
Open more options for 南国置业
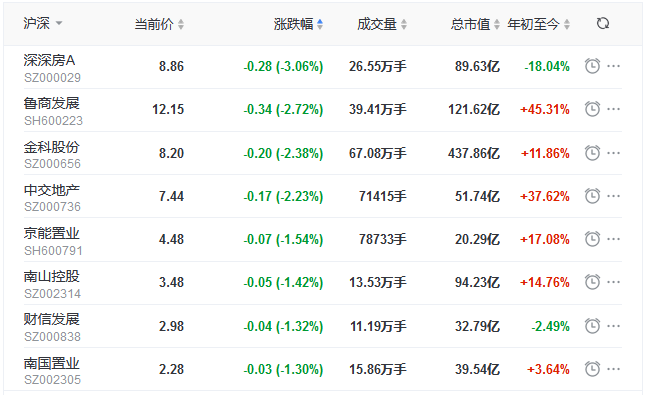[614, 369]
